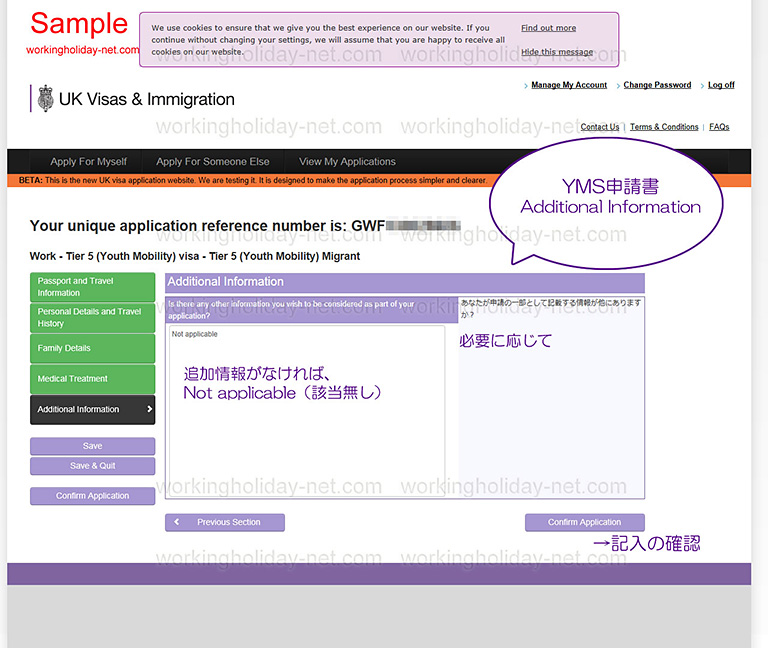Log off from the account
768x648 pixels.
tap(721, 85)
